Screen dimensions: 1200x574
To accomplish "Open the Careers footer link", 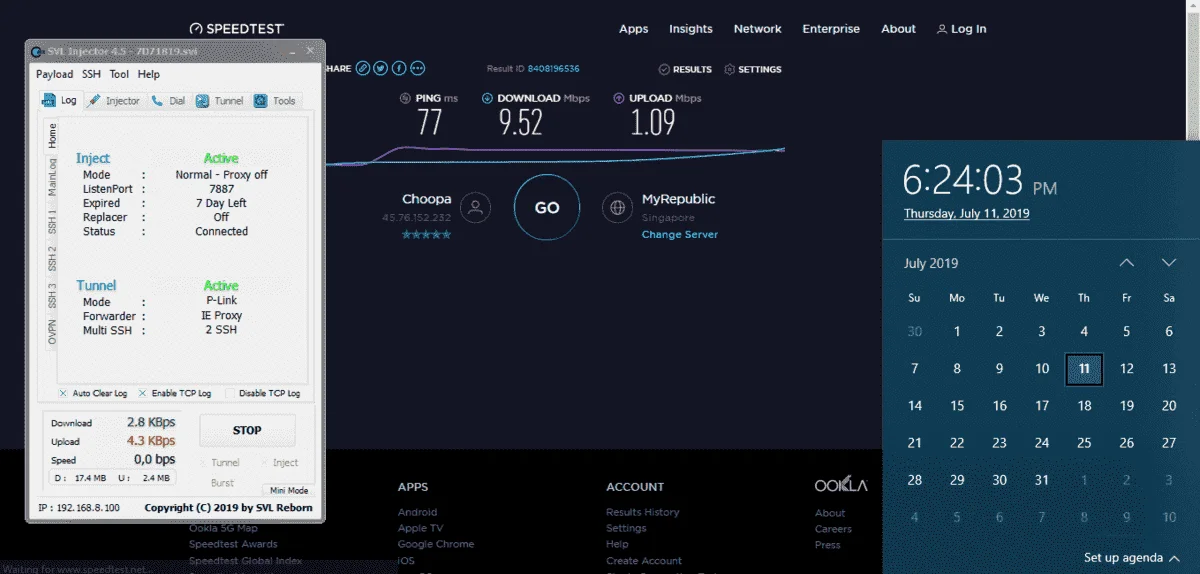I will (x=833, y=529).
